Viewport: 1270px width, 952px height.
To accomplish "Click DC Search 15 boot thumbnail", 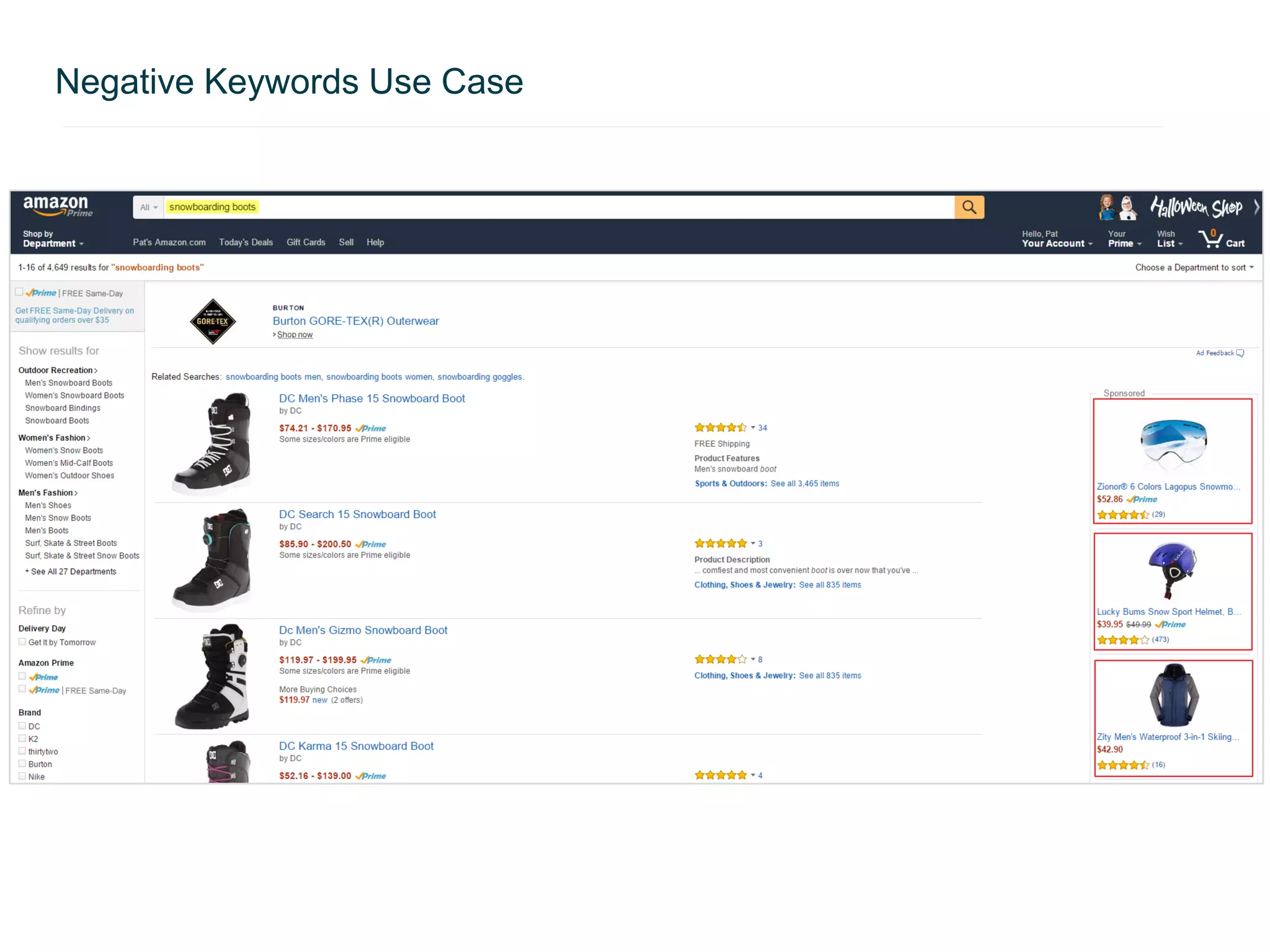I will [213, 560].
